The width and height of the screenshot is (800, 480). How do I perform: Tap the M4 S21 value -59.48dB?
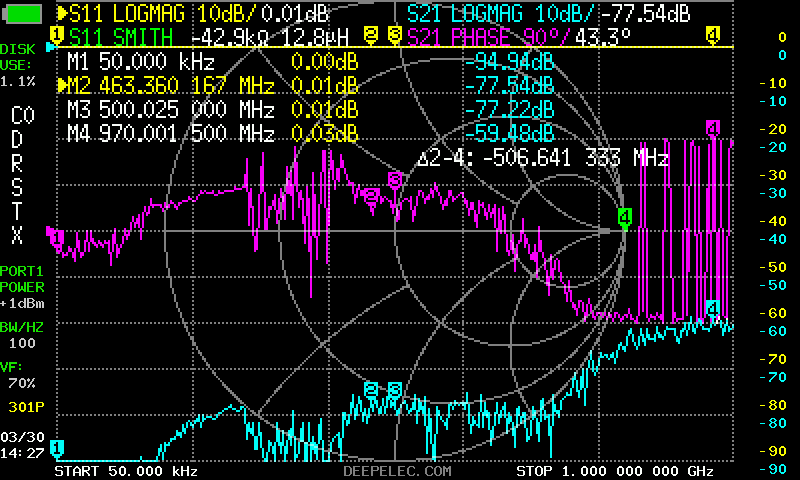(x=509, y=134)
